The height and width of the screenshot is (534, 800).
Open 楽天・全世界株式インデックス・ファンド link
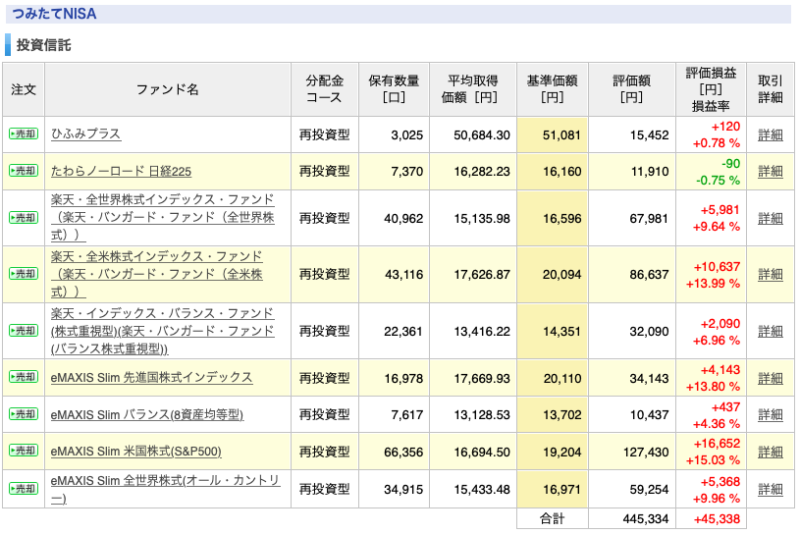(x=163, y=217)
